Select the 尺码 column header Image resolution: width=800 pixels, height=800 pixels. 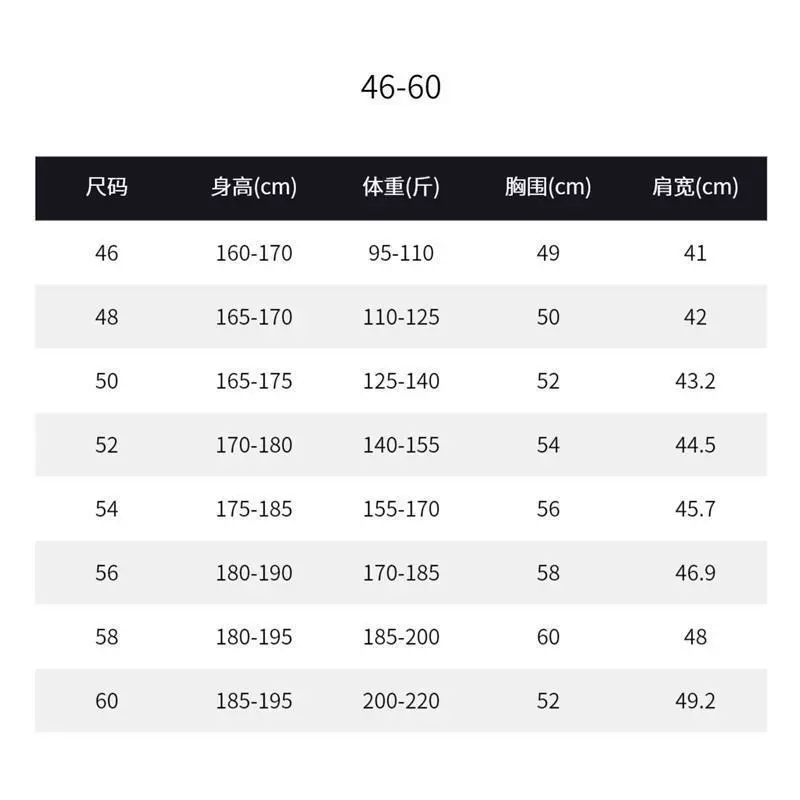pyautogui.click(x=107, y=187)
